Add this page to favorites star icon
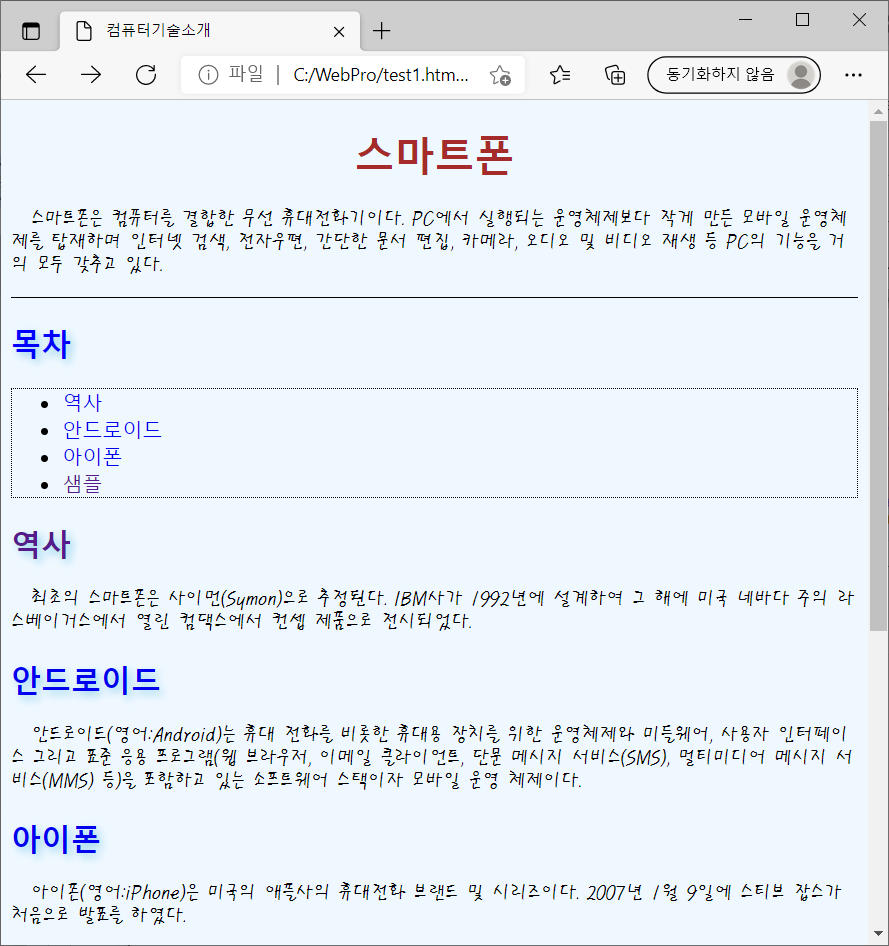Viewport: 889px width, 946px height. coord(500,75)
